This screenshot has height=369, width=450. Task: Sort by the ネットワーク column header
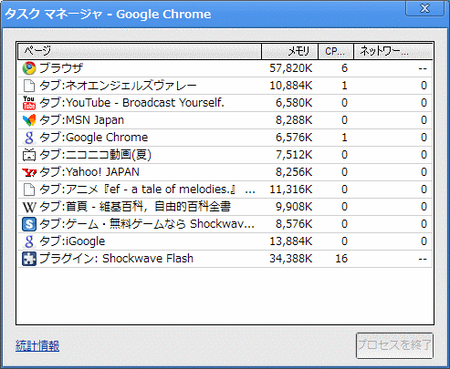pos(393,51)
